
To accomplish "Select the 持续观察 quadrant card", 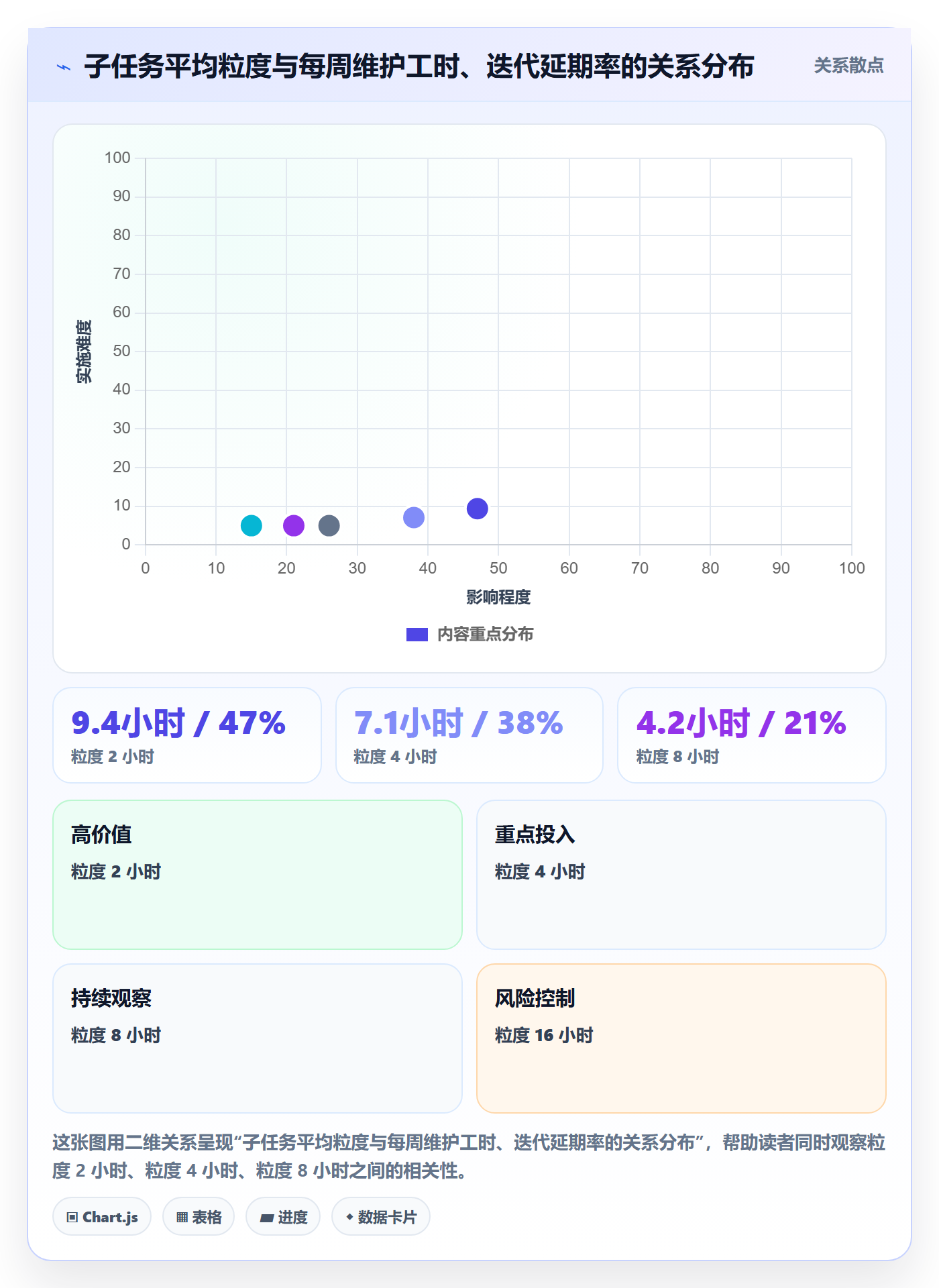I will pyautogui.click(x=258, y=1038).
